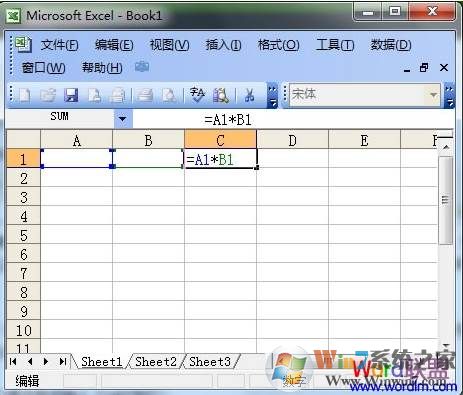Viewport: 463px width, 395px height.
Task: Click cell C1 containing =A1*B1
Action: [x=220, y=159]
